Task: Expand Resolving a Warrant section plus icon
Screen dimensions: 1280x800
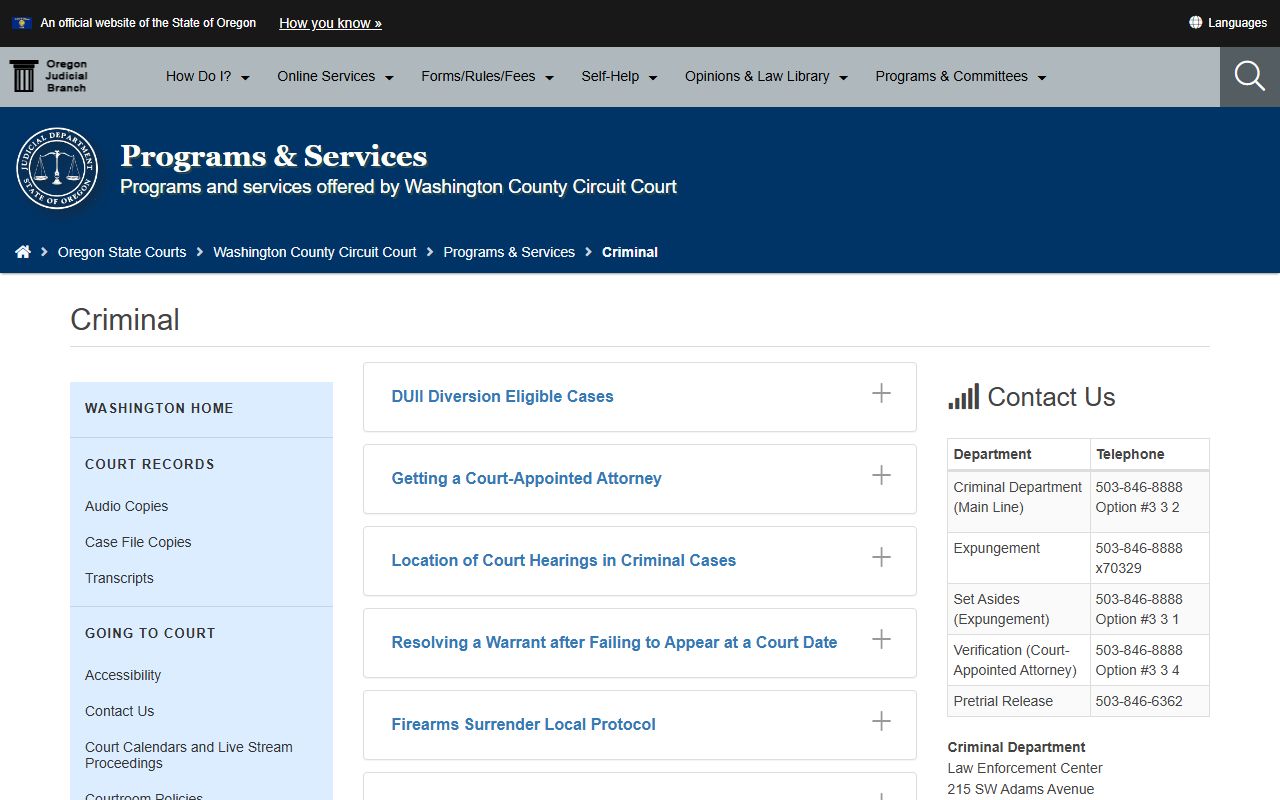Action: (x=881, y=639)
